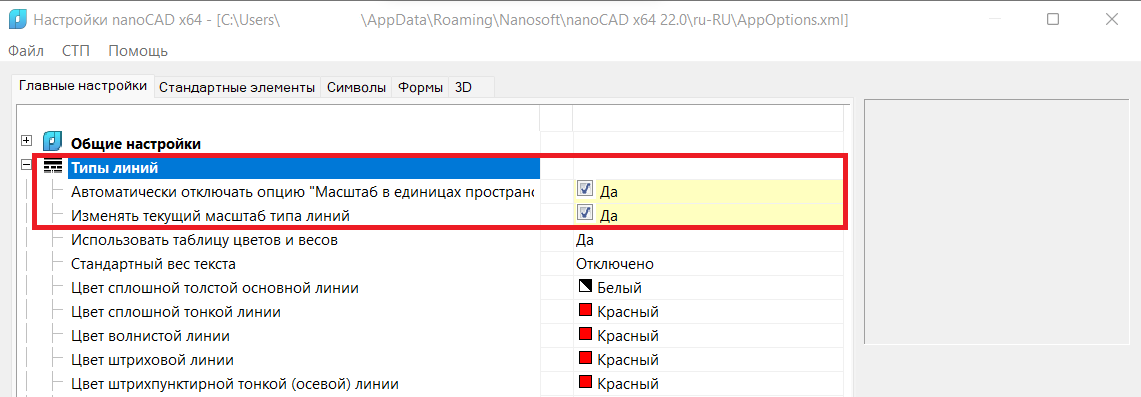Open the Файл menu
The height and width of the screenshot is (397, 1141).
[26, 51]
